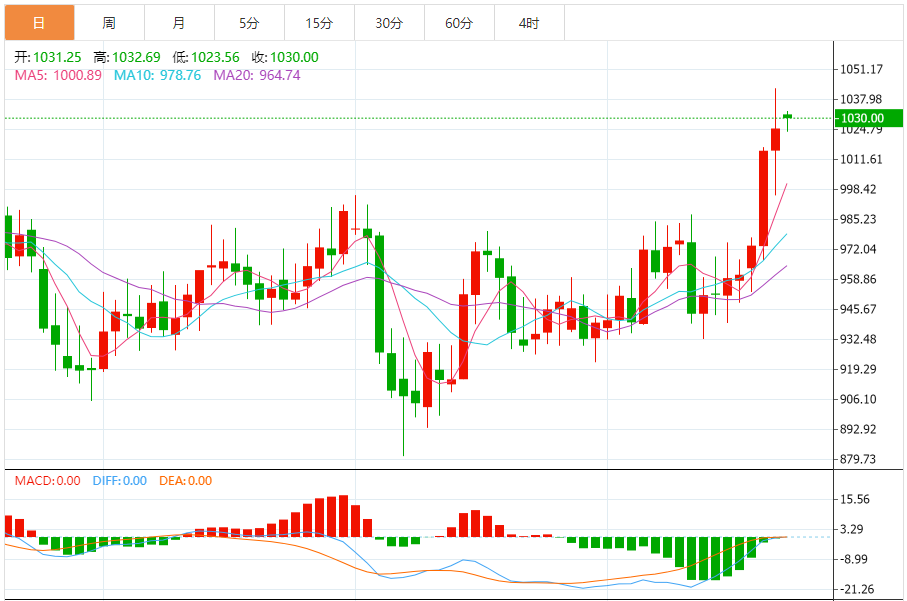This screenshot has width=907, height=601.
Task: Click the DIFF:0.00 indicator label
Action: (120, 481)
